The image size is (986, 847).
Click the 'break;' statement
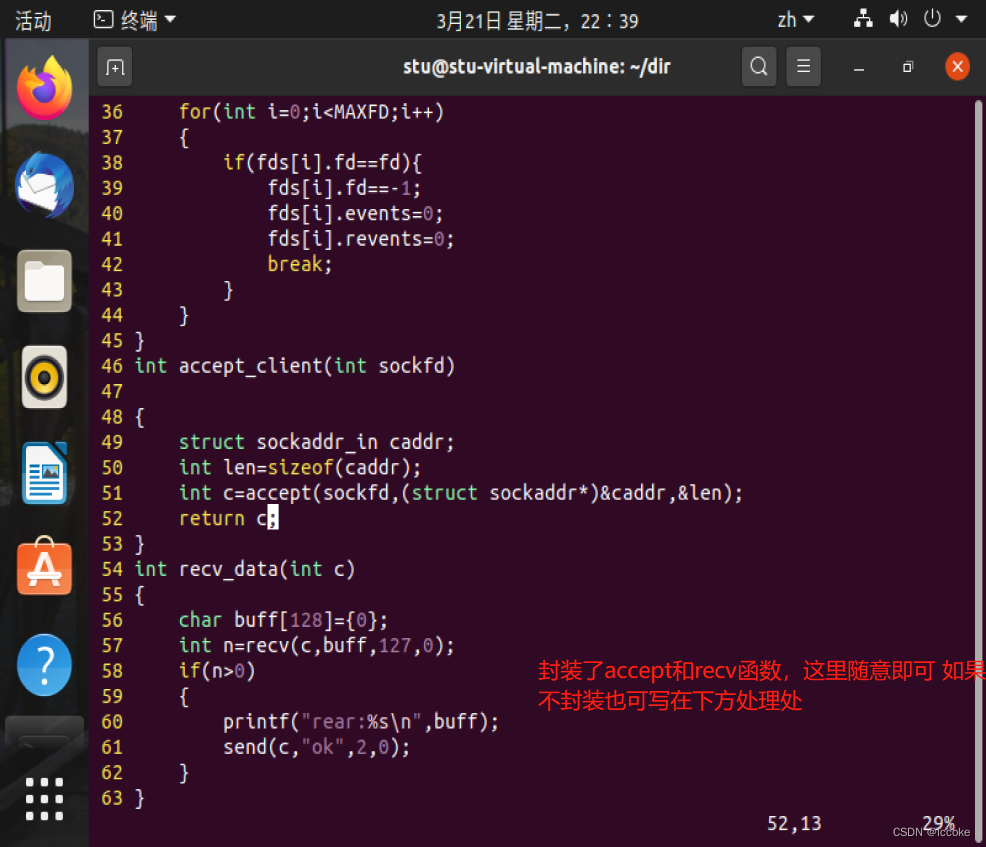[x=299, y=264]
